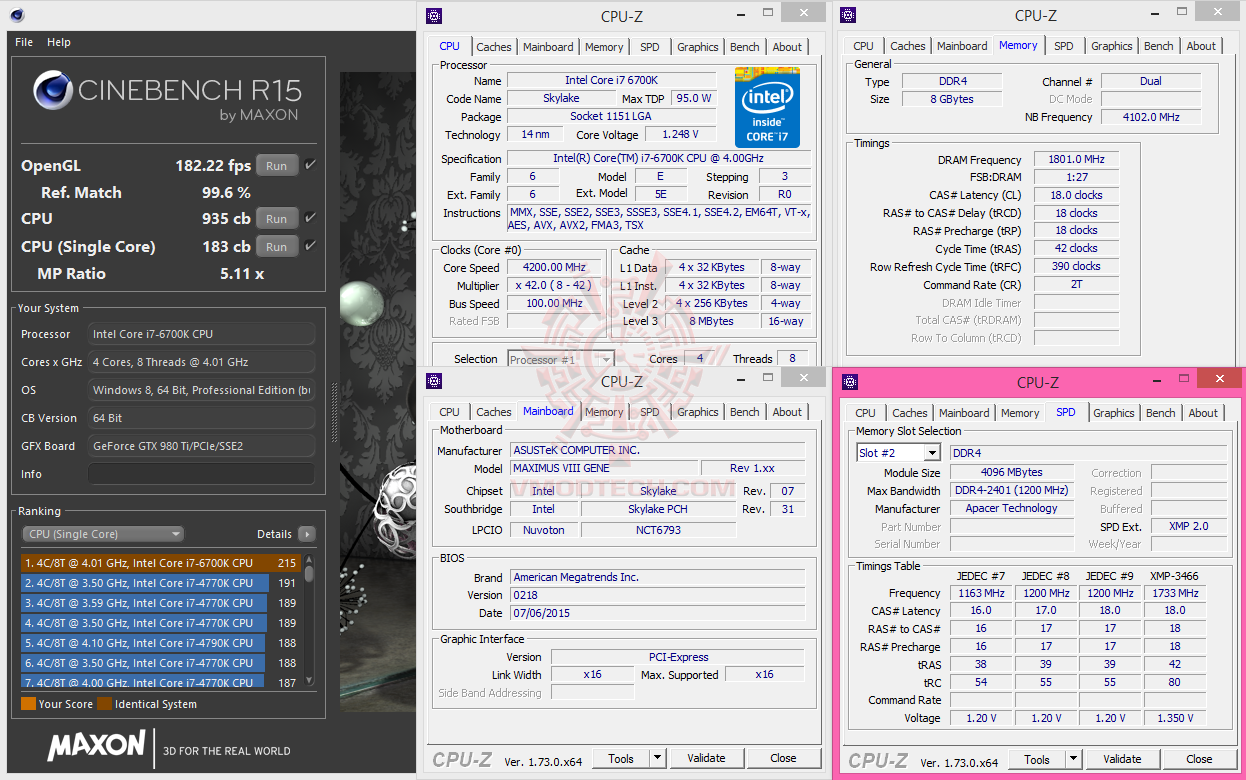Click Validate in the SPD window
The image size is (1246, 780).
coord(1122,759)
